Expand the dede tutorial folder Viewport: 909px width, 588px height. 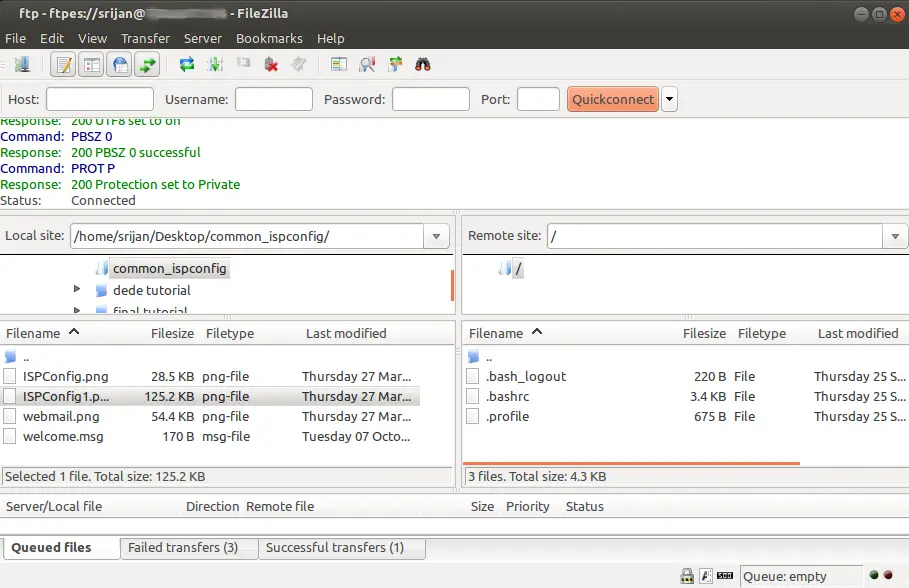[77, 289]
